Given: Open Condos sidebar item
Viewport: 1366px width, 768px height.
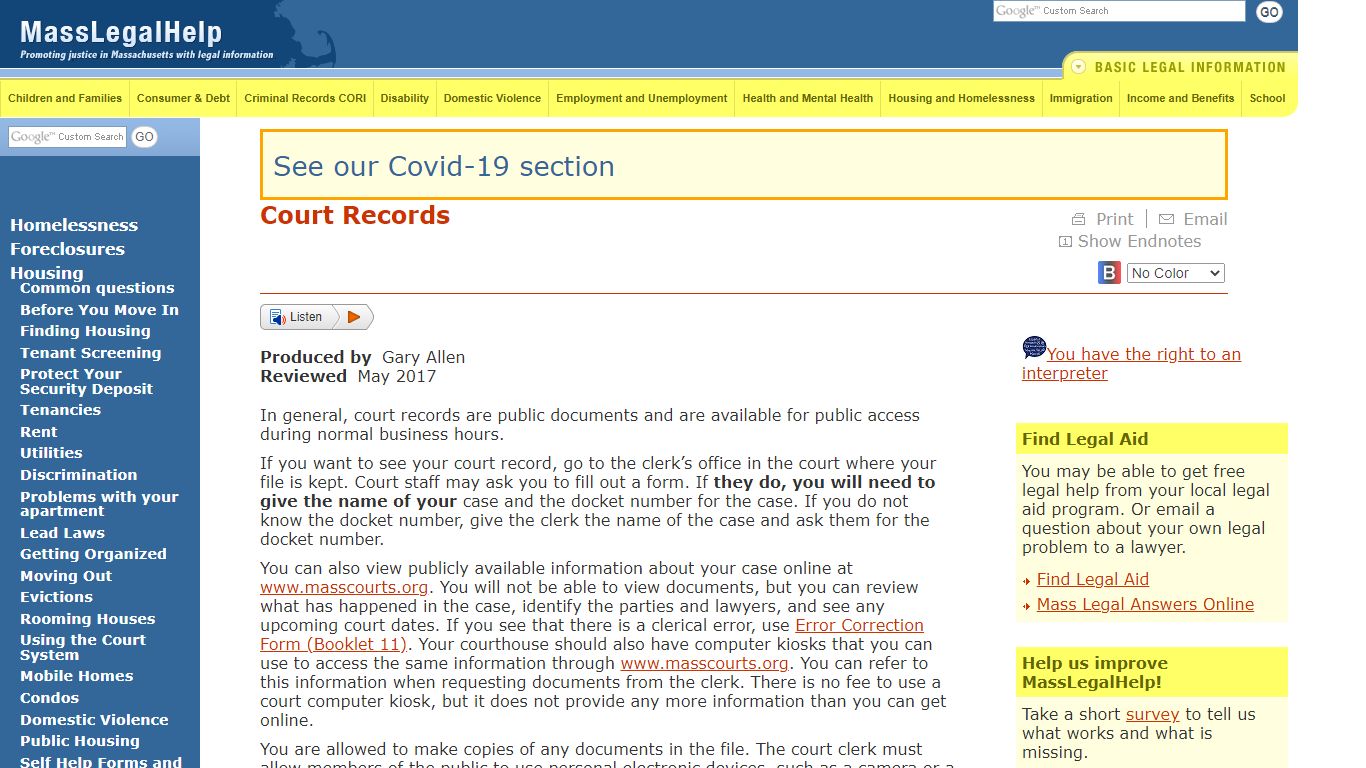Looking at the screenshot, I should [49, 698].
